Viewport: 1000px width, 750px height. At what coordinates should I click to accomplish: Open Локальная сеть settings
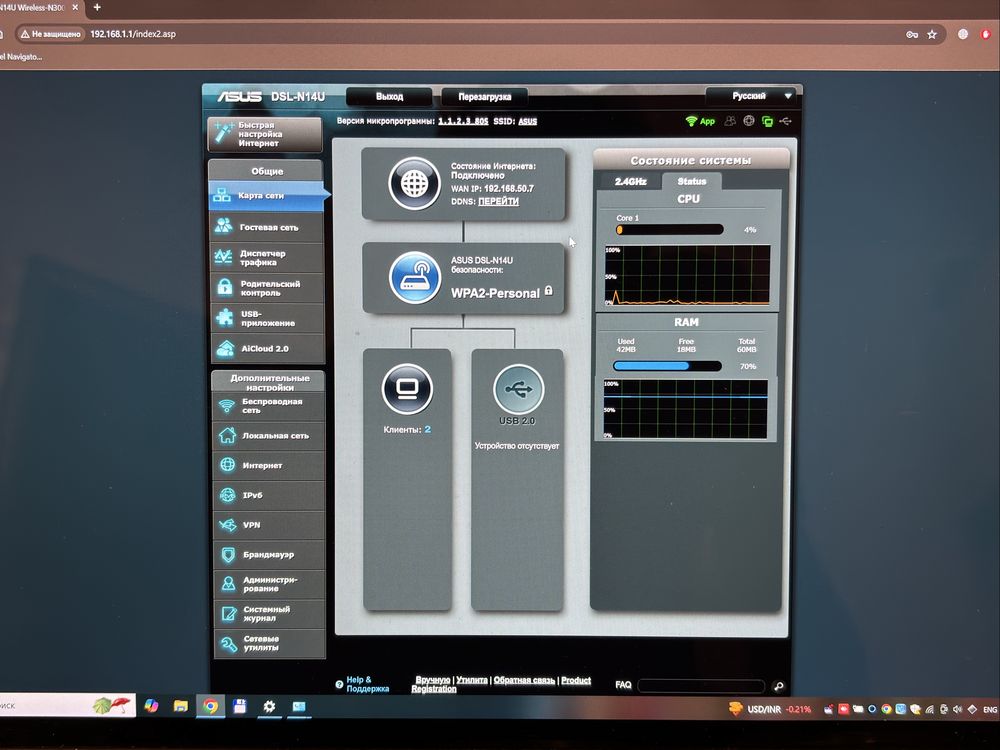[x=268, y=436]
